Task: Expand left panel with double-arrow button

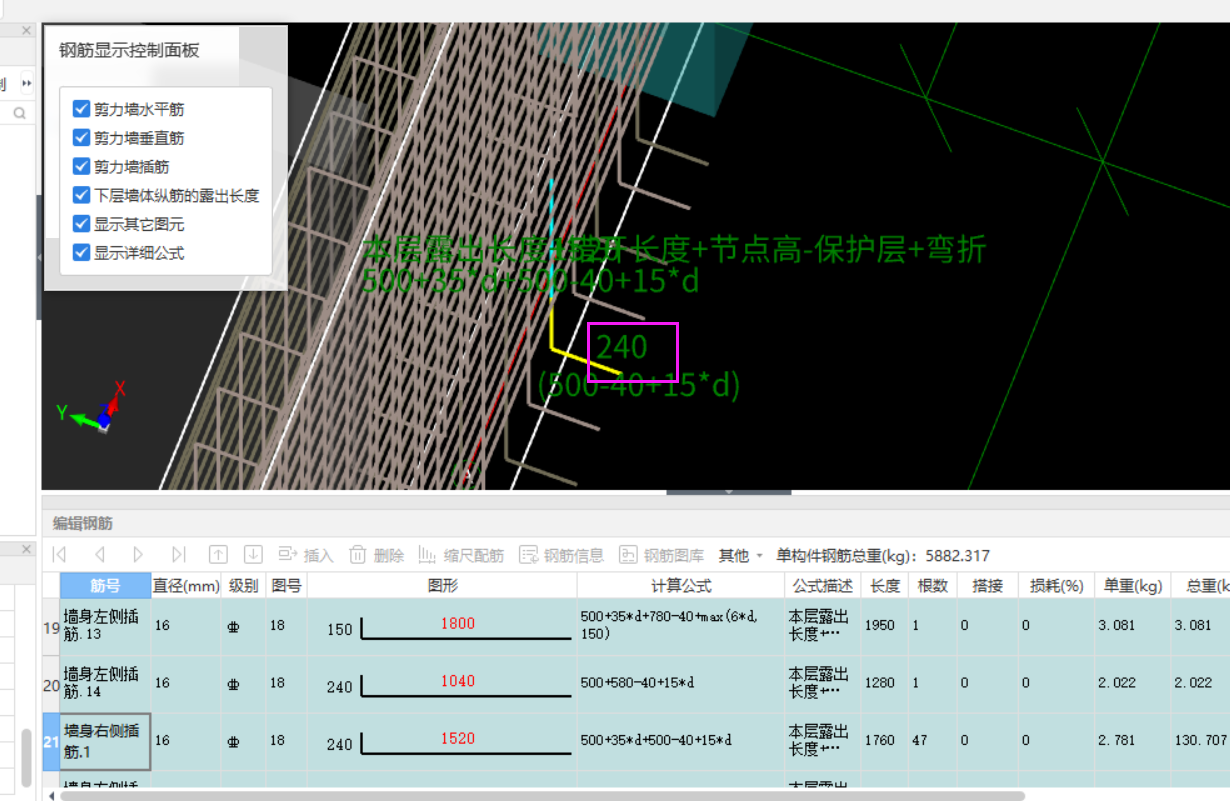Action: pos(27,83)
